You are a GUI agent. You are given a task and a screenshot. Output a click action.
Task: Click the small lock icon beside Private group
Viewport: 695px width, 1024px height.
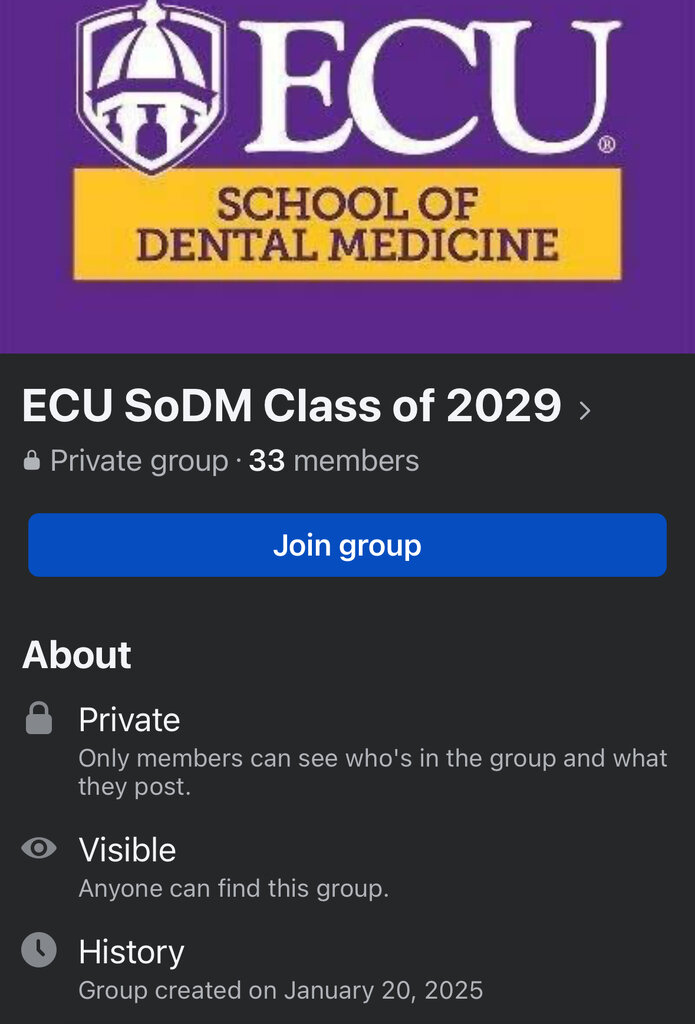31,462
